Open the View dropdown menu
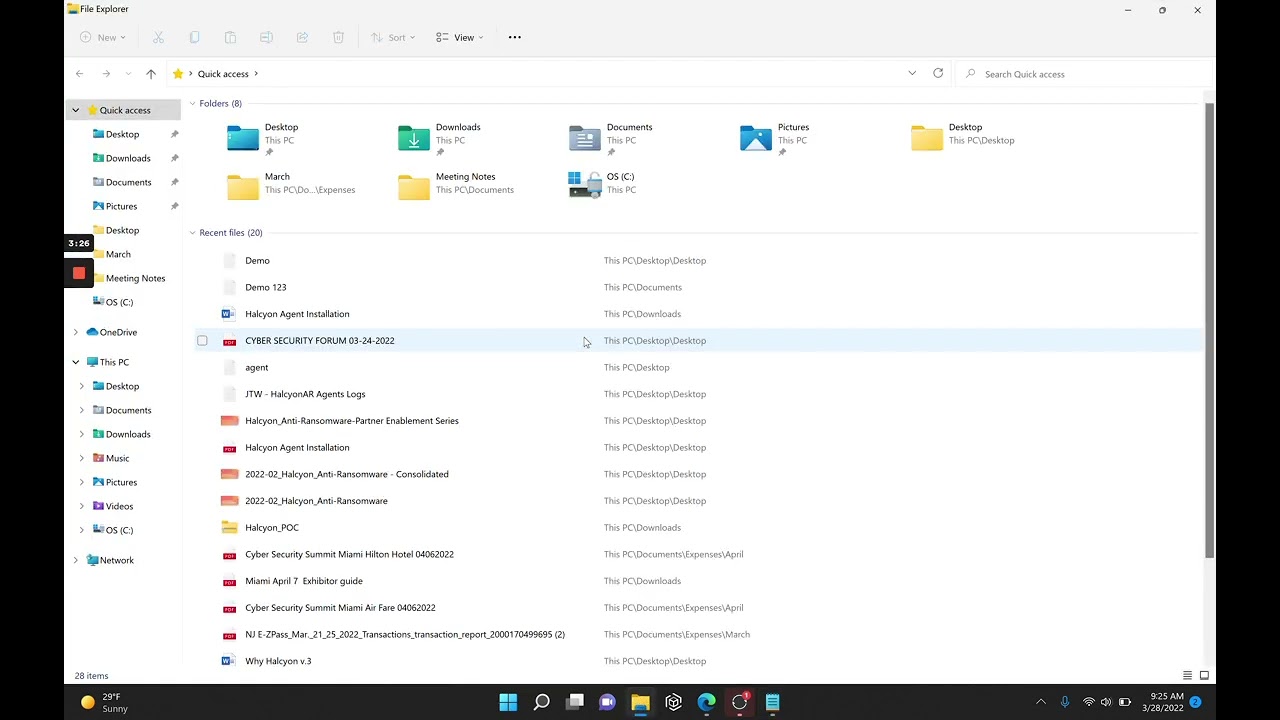Image resolution: width=1280 pixels, height=720 pixels. (x=460, y=37)
